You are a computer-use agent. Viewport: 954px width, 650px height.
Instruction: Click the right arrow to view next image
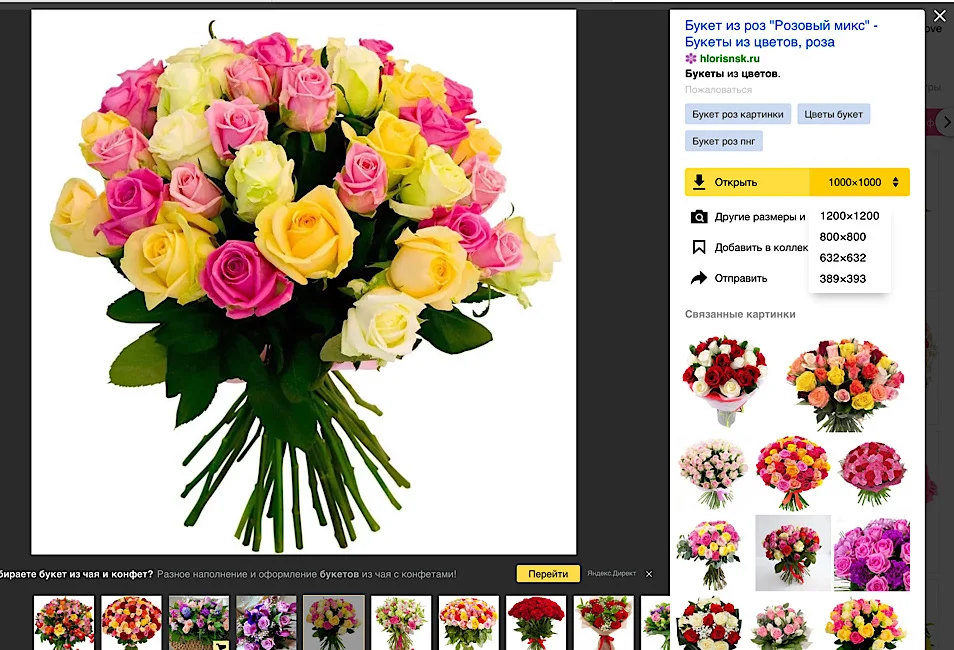(x=945, y=121)
